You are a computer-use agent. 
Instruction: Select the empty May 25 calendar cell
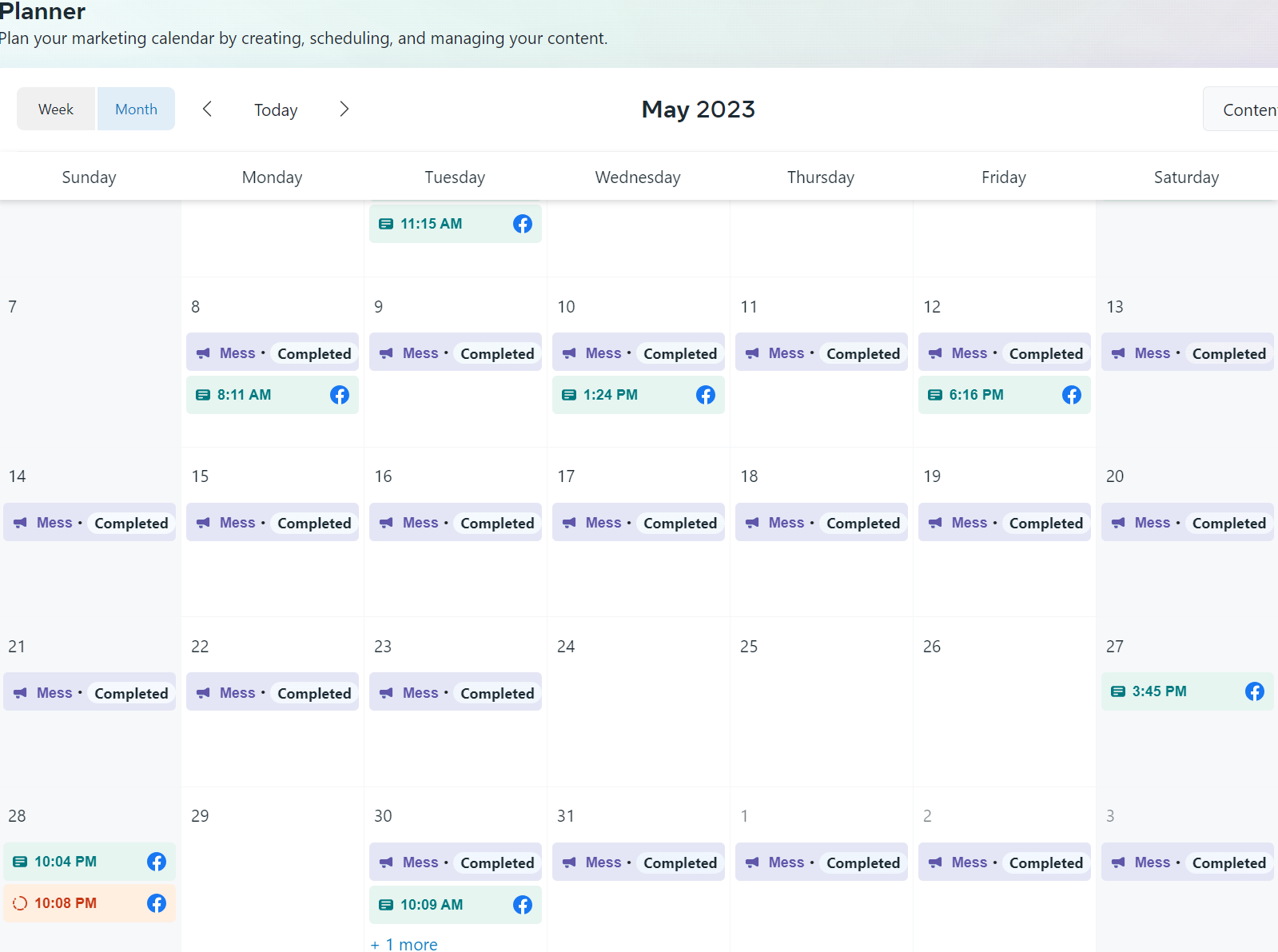(x=822, y=702)
